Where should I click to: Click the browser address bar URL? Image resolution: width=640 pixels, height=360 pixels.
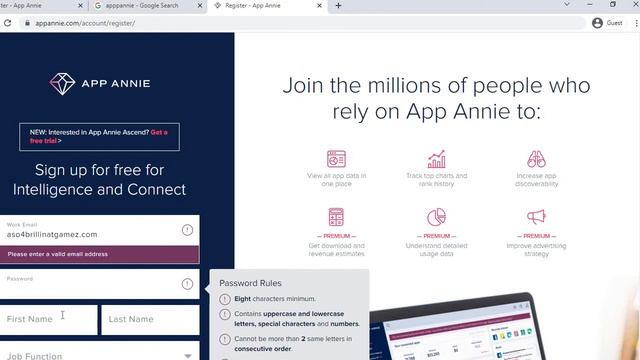pos(85,23)
